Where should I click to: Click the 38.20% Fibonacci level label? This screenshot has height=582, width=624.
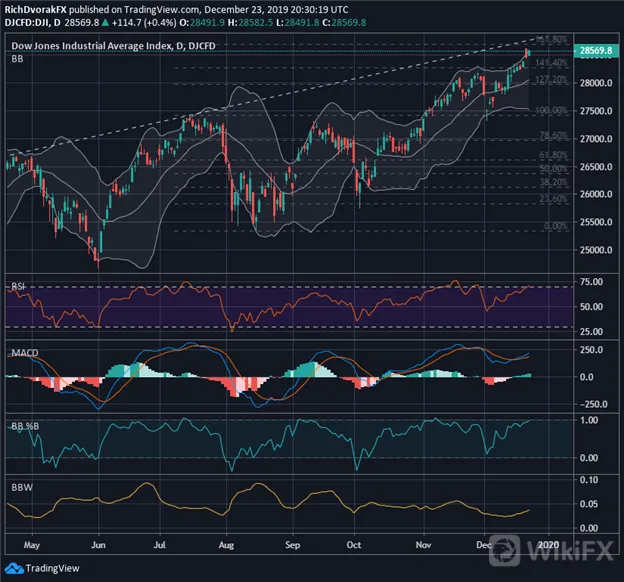[x=554, y=183]
